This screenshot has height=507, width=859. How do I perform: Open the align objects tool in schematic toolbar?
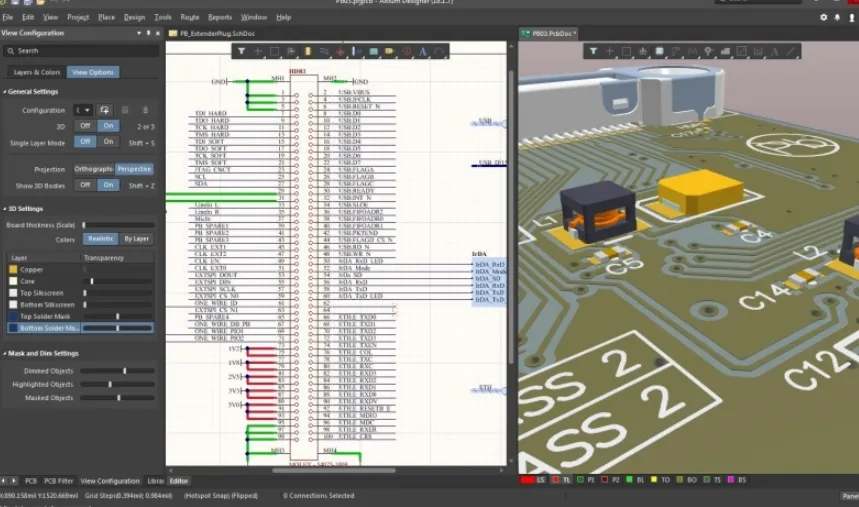tap(291, 52)
